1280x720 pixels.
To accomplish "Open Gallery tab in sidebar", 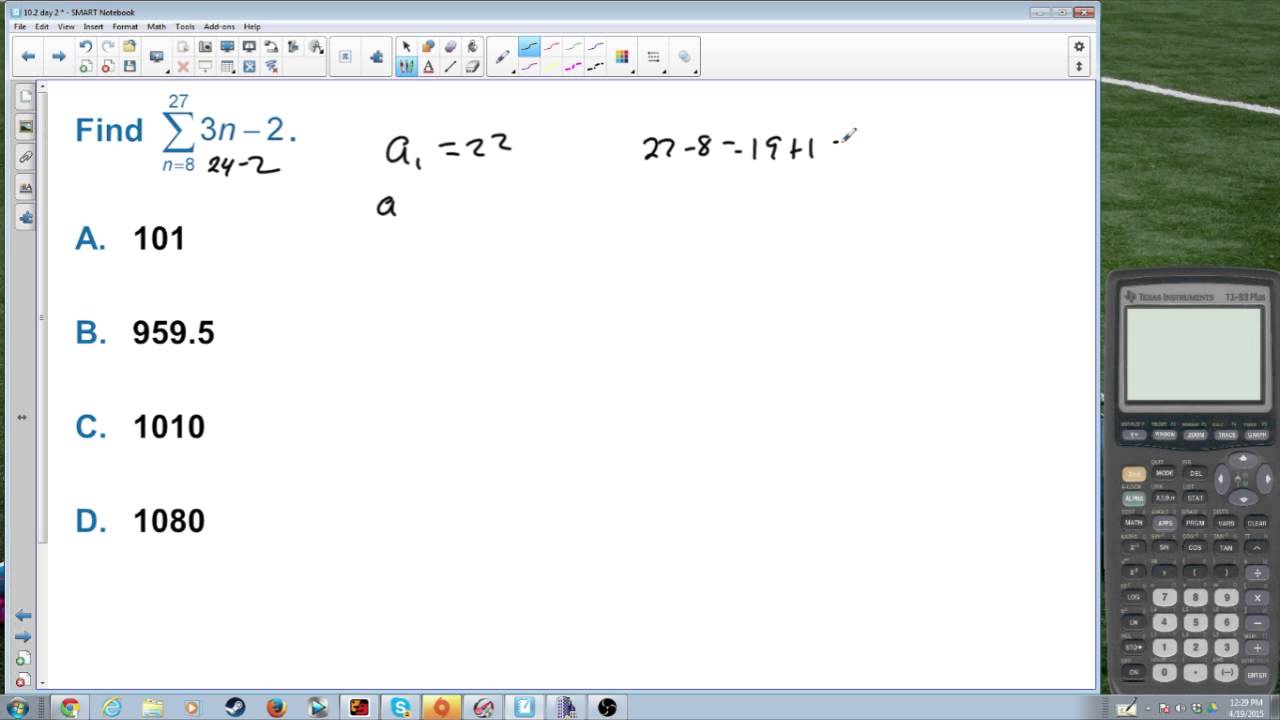I will click(x=26, y=127).
